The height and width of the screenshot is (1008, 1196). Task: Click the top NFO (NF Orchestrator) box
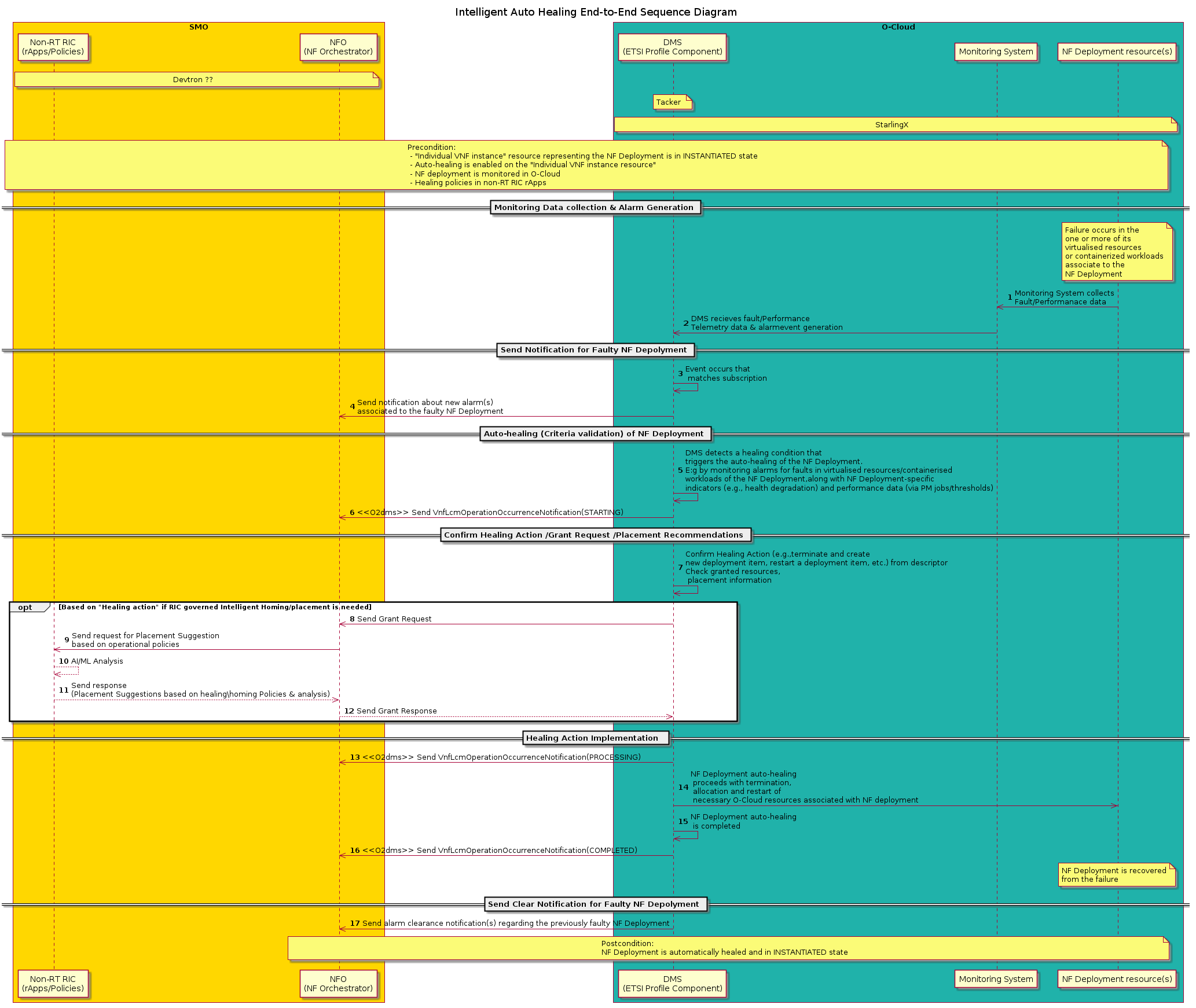(338, 47)
